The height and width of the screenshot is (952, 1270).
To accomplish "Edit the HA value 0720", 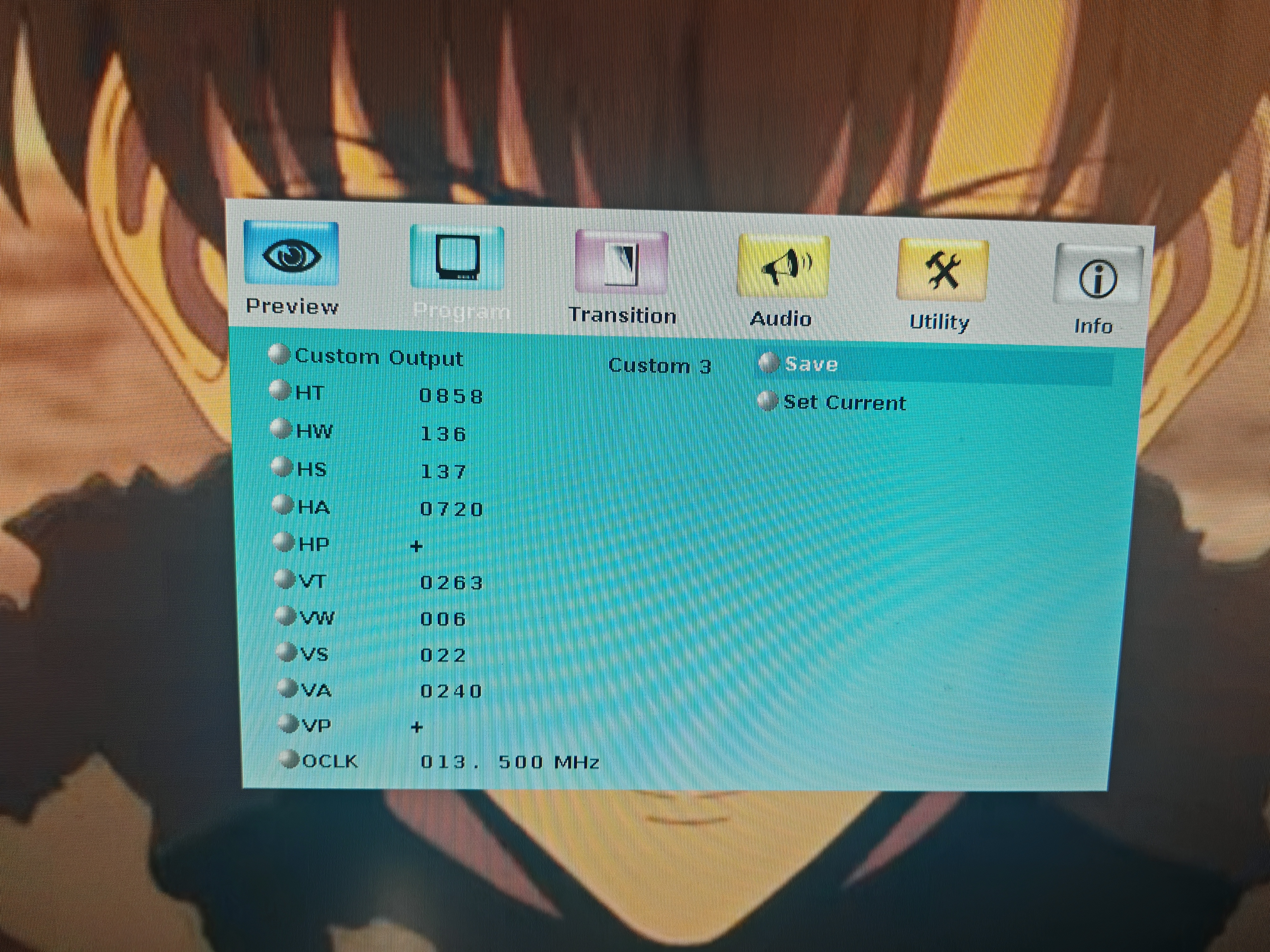I will (452, 509).
